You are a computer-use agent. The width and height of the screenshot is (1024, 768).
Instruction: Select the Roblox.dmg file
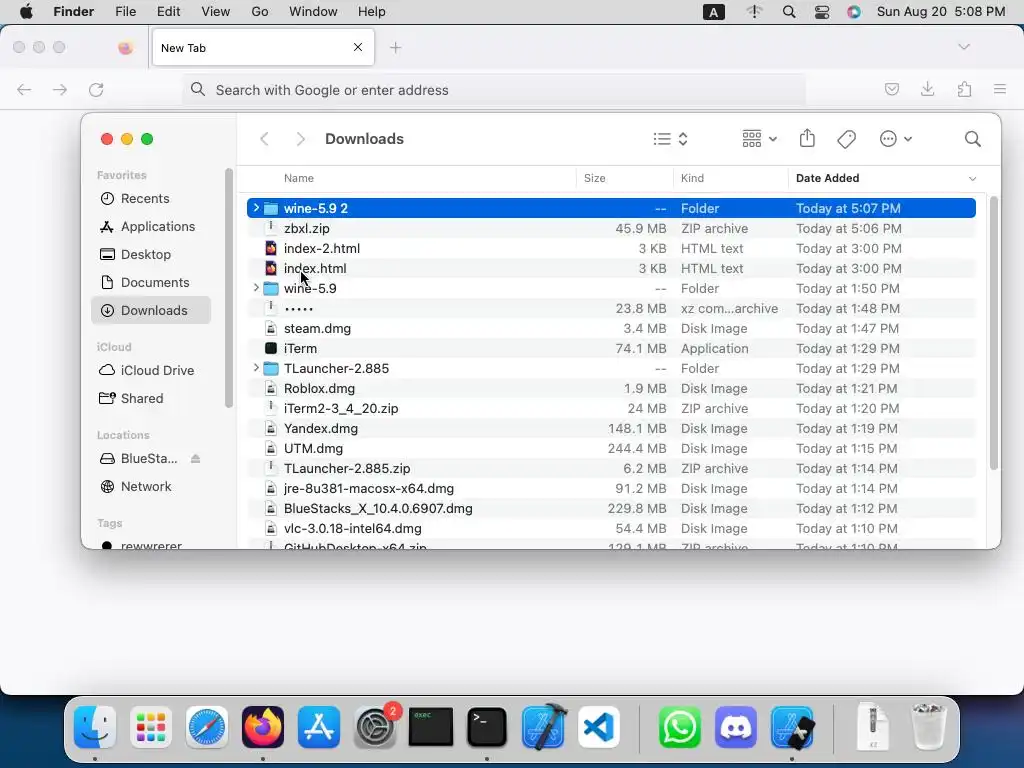611,389
